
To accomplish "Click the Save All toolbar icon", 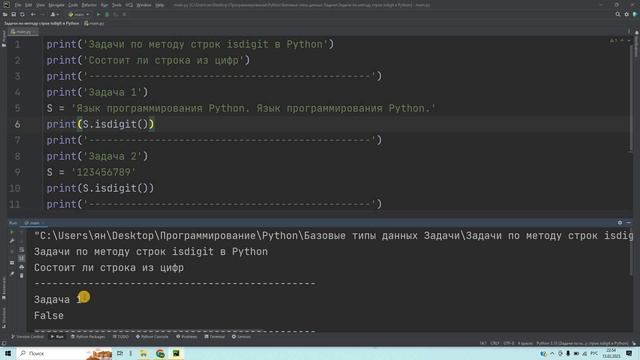I will pos(13,14).
